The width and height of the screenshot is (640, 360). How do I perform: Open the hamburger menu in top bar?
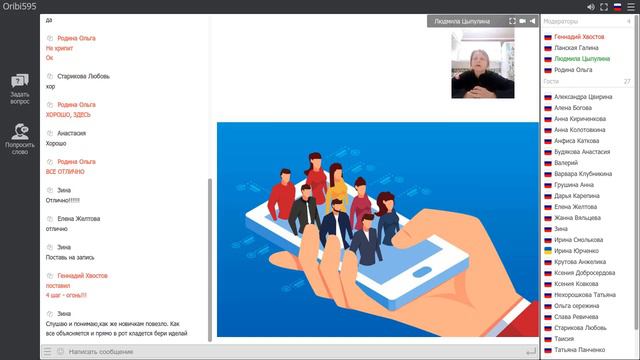pyautogui.click(x=631, y=7)
